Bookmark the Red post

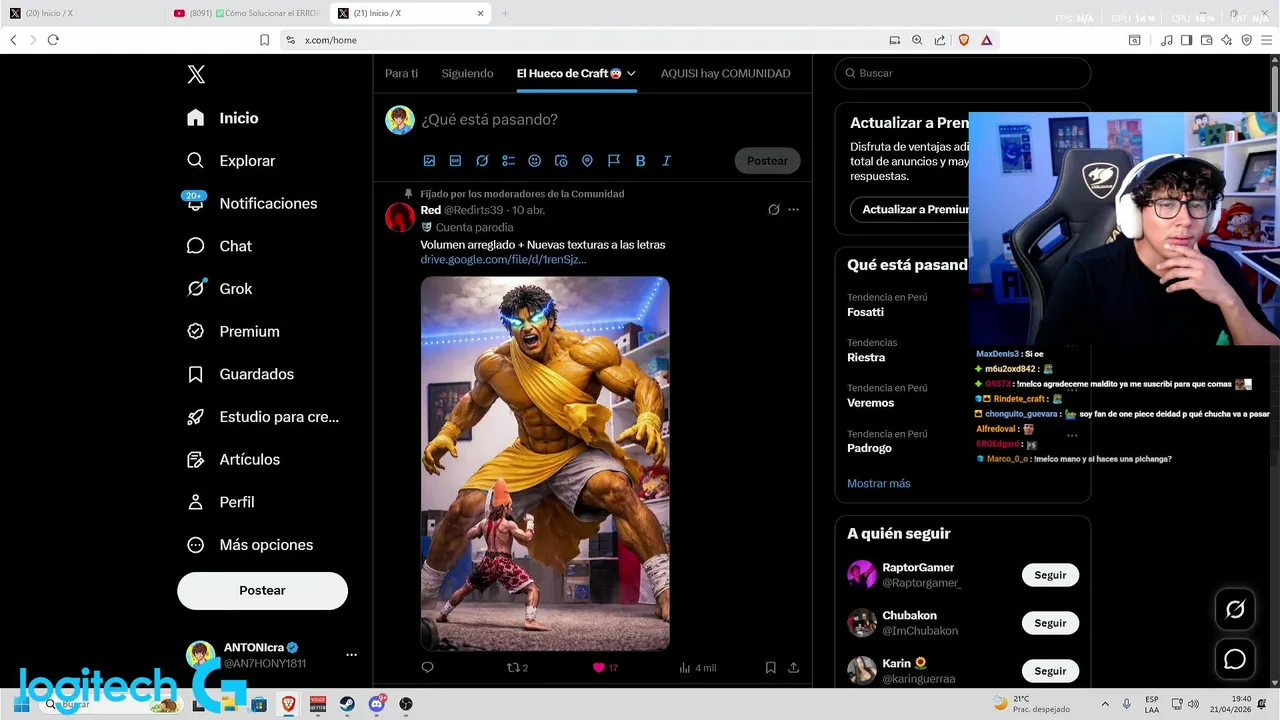coord(770,667)
